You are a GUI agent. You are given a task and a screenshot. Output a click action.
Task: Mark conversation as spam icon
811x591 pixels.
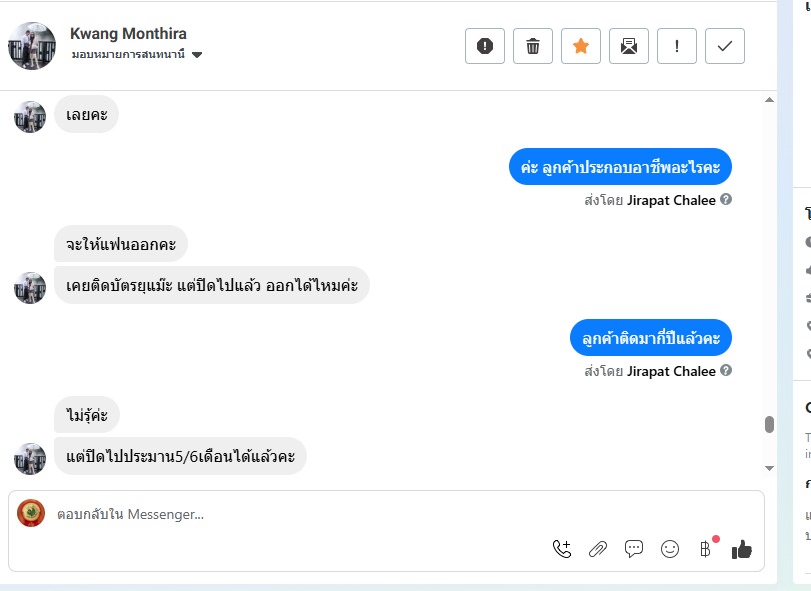pos(485,46)
